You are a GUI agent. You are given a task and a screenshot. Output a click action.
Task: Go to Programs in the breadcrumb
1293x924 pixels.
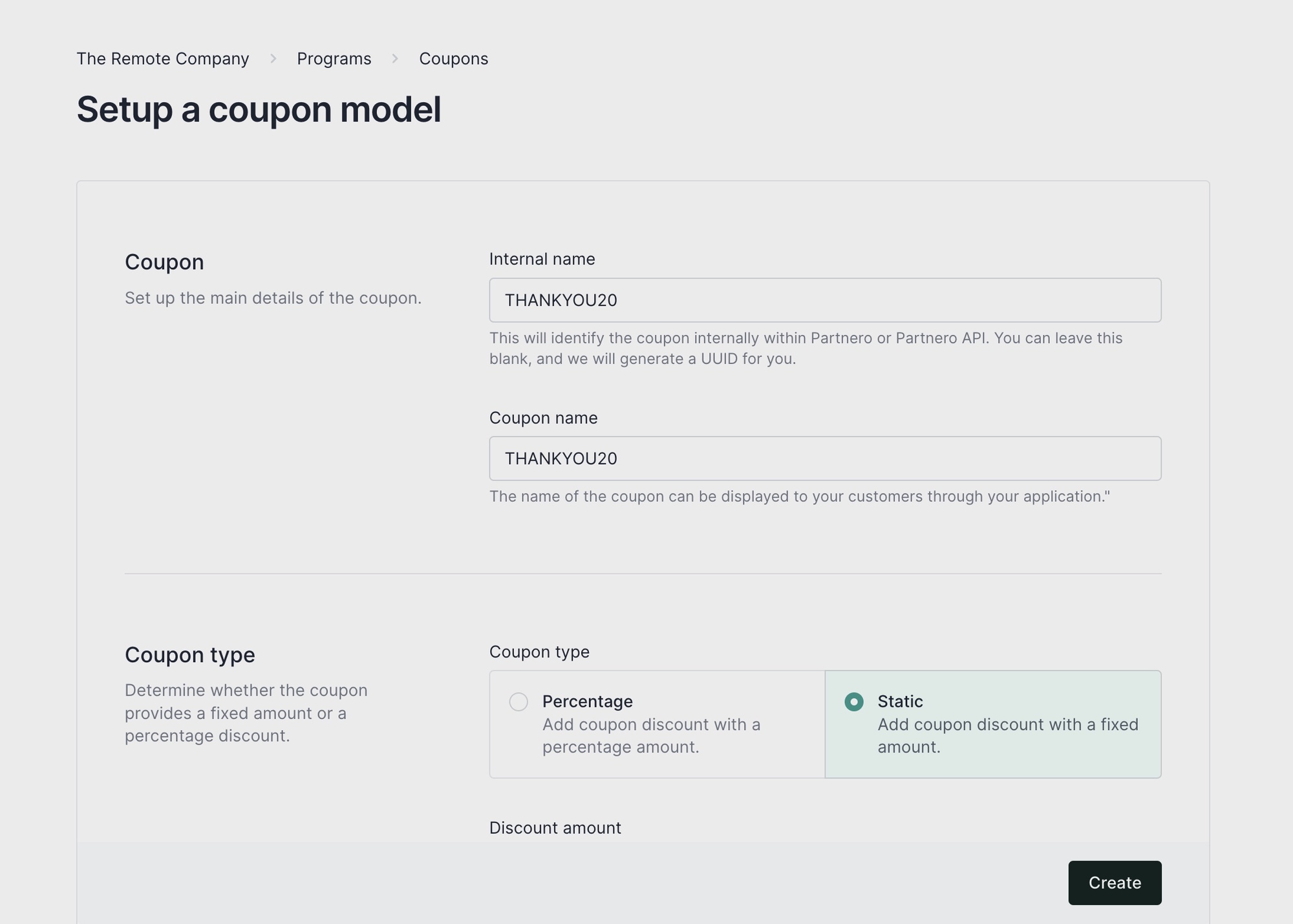coord(334,59)
